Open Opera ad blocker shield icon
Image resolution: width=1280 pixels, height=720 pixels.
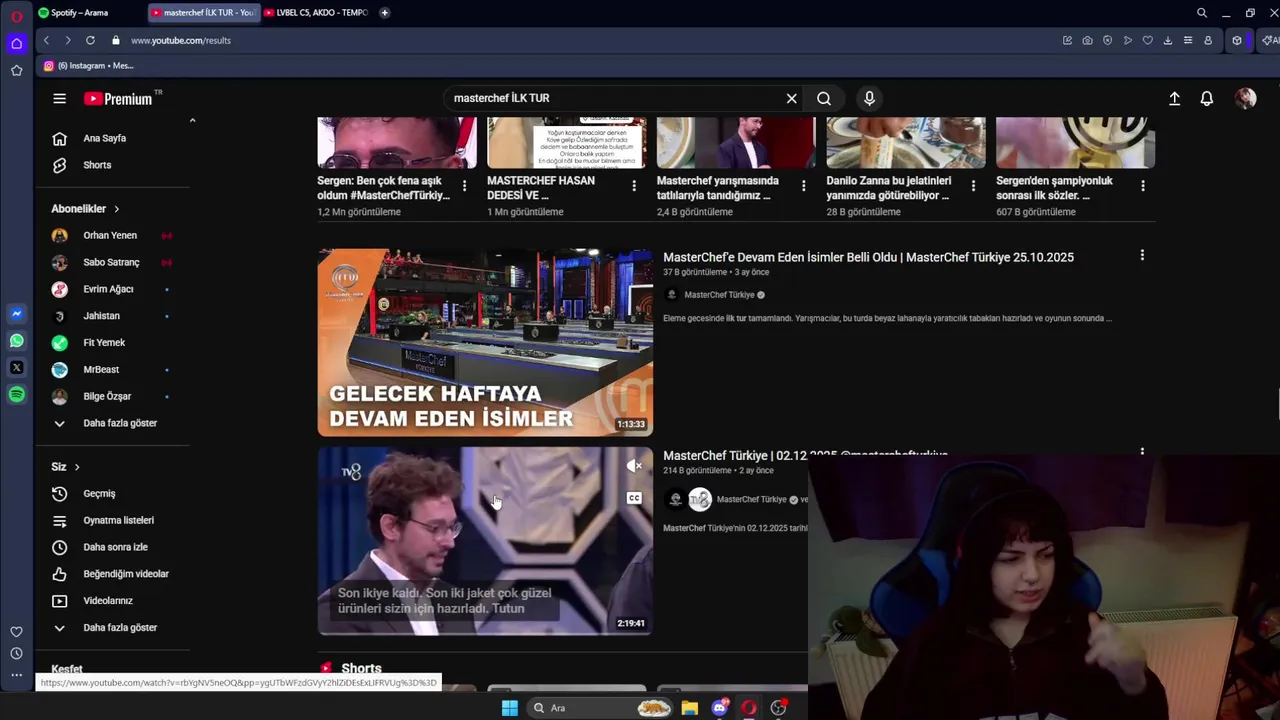coord(1107,40)
